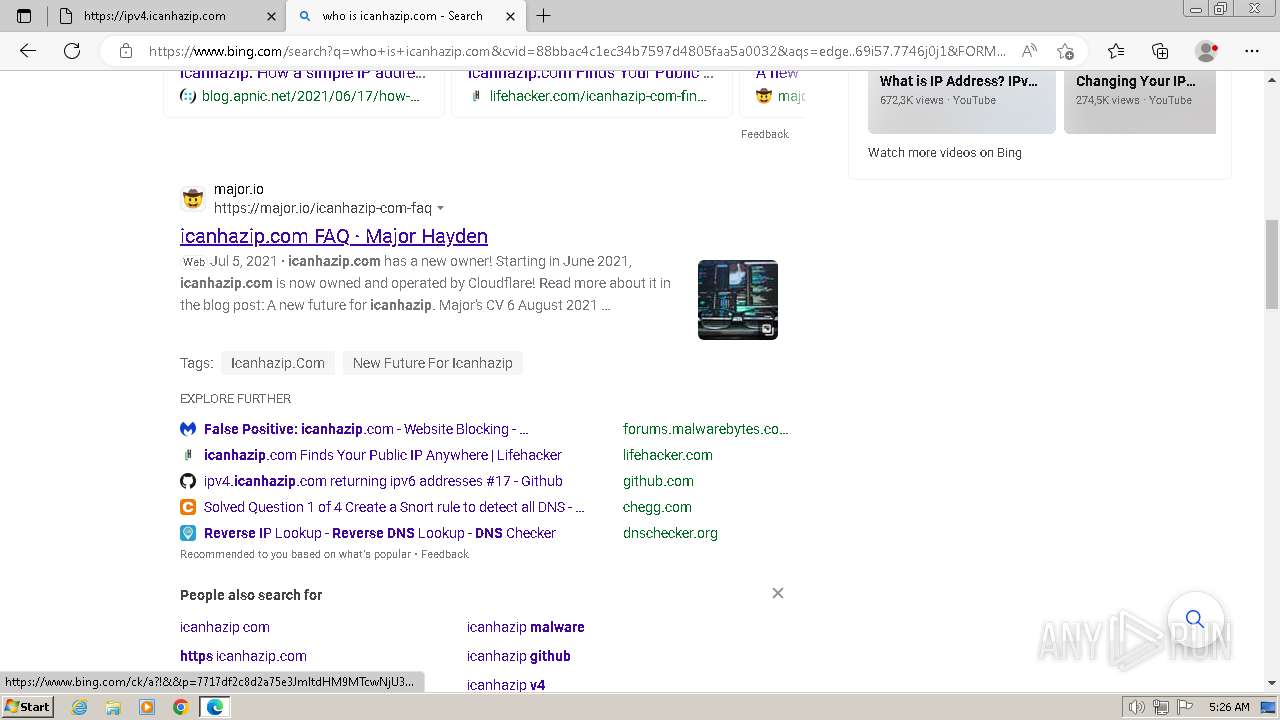This screenshot has width=1280, height=720.
Task: Search for 'icanhazip com' suggestion
Action: tap(225, 627)
